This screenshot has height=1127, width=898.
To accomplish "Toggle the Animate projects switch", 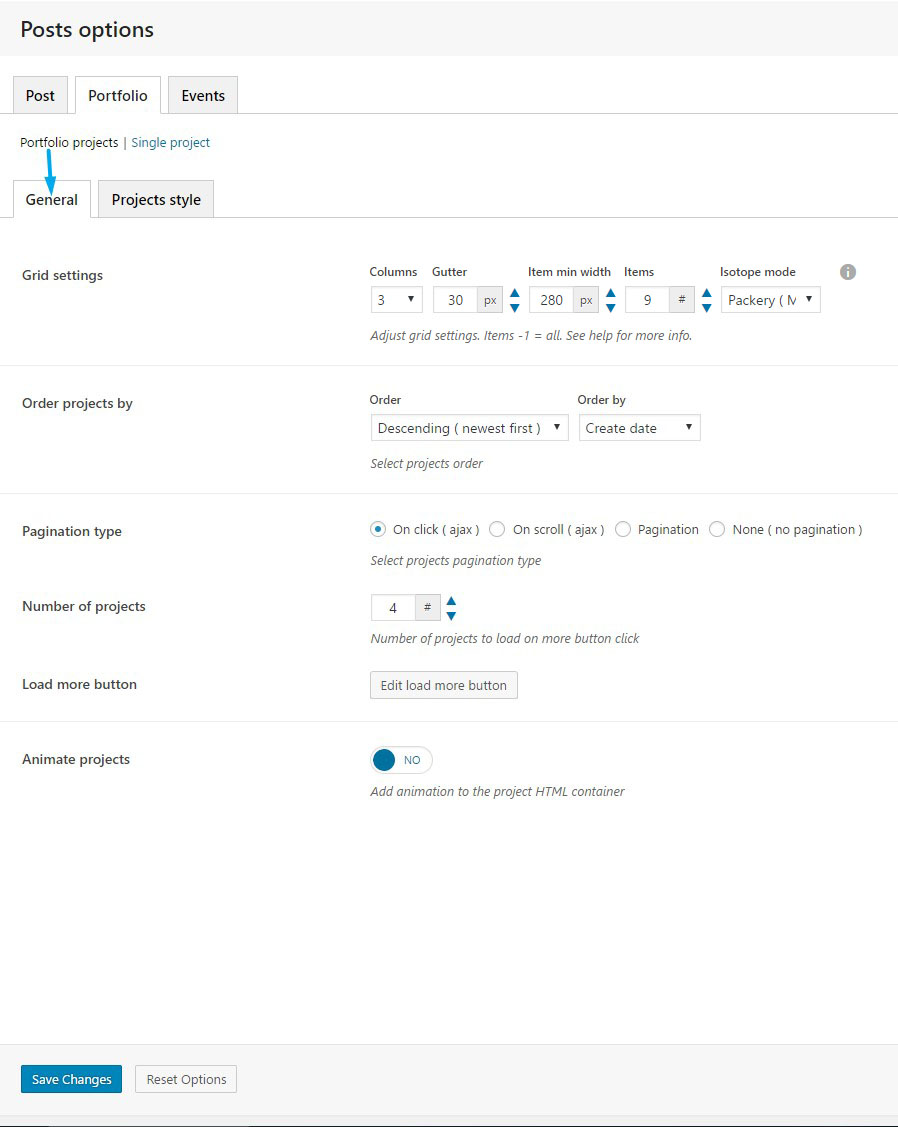I will click(x=401, y=760).
